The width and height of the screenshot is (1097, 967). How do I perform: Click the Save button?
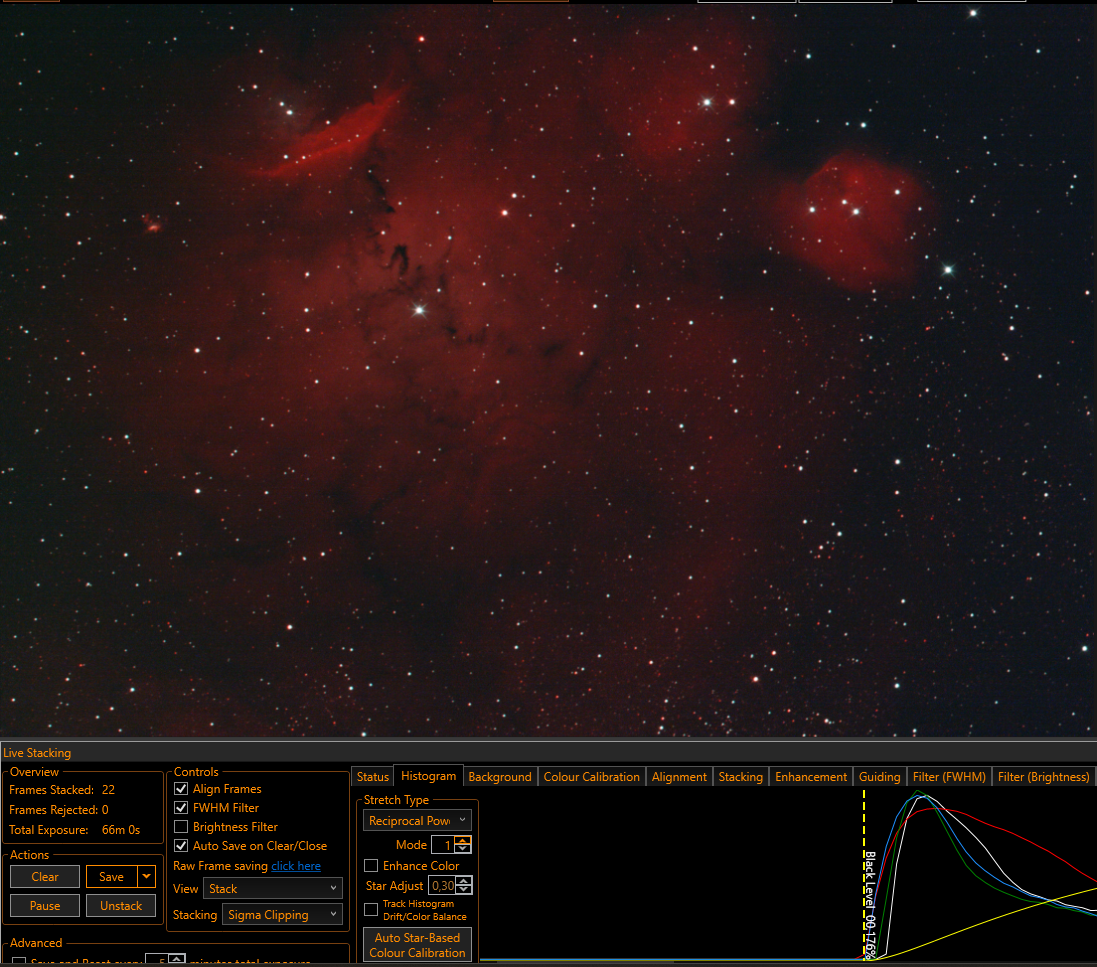(x=111, y=876)
